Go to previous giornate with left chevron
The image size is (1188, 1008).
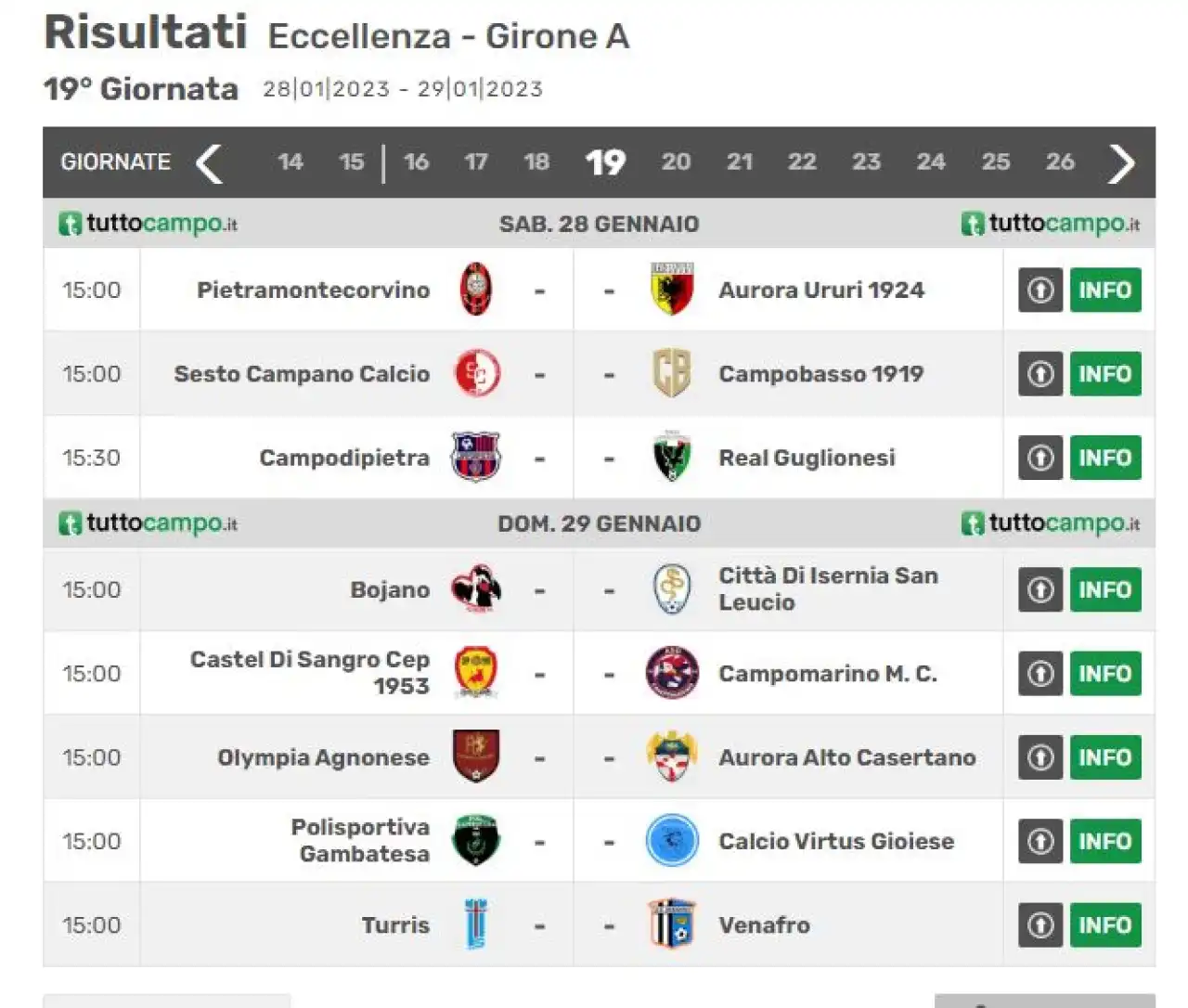(210, 163)
